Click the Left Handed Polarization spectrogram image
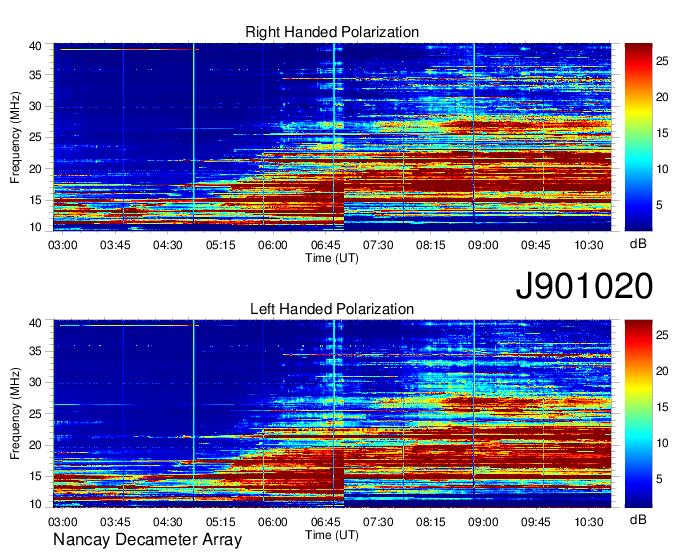 332,413
